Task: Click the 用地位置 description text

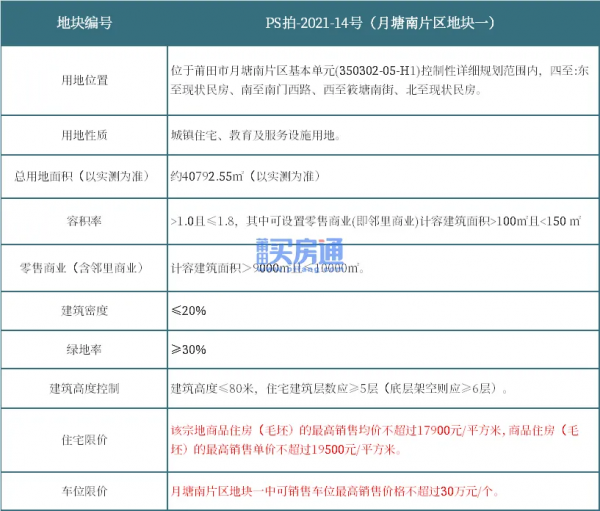Action: pyautogui.click(x=380, y=80)
